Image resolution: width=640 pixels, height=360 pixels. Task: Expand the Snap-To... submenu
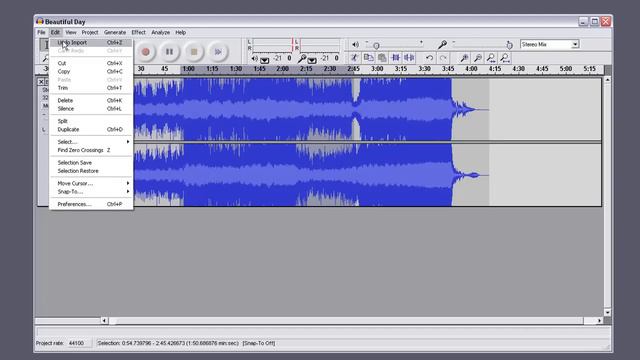click(91, 191)
